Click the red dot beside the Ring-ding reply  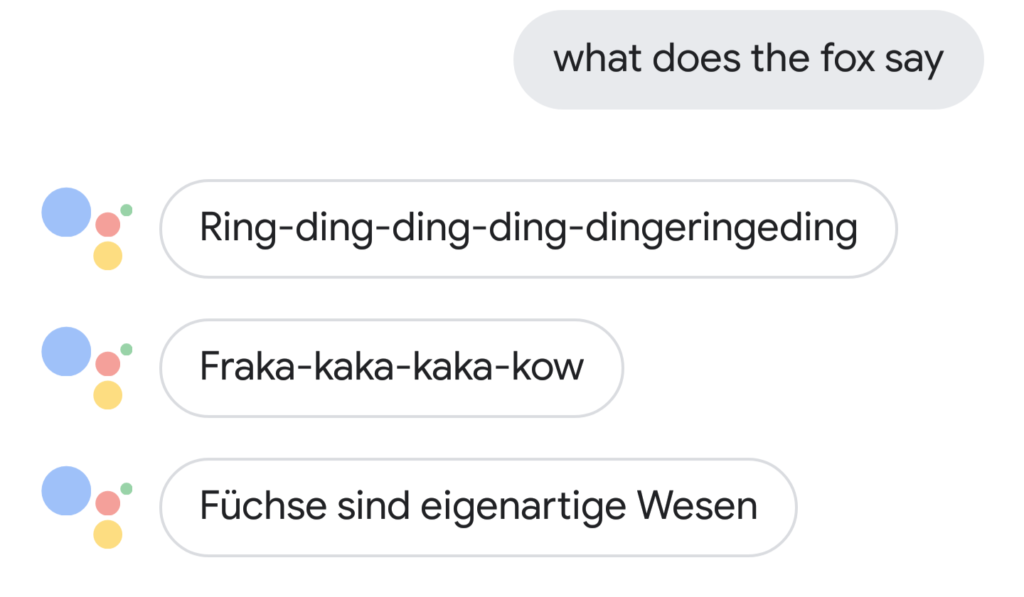click(108, 225)
